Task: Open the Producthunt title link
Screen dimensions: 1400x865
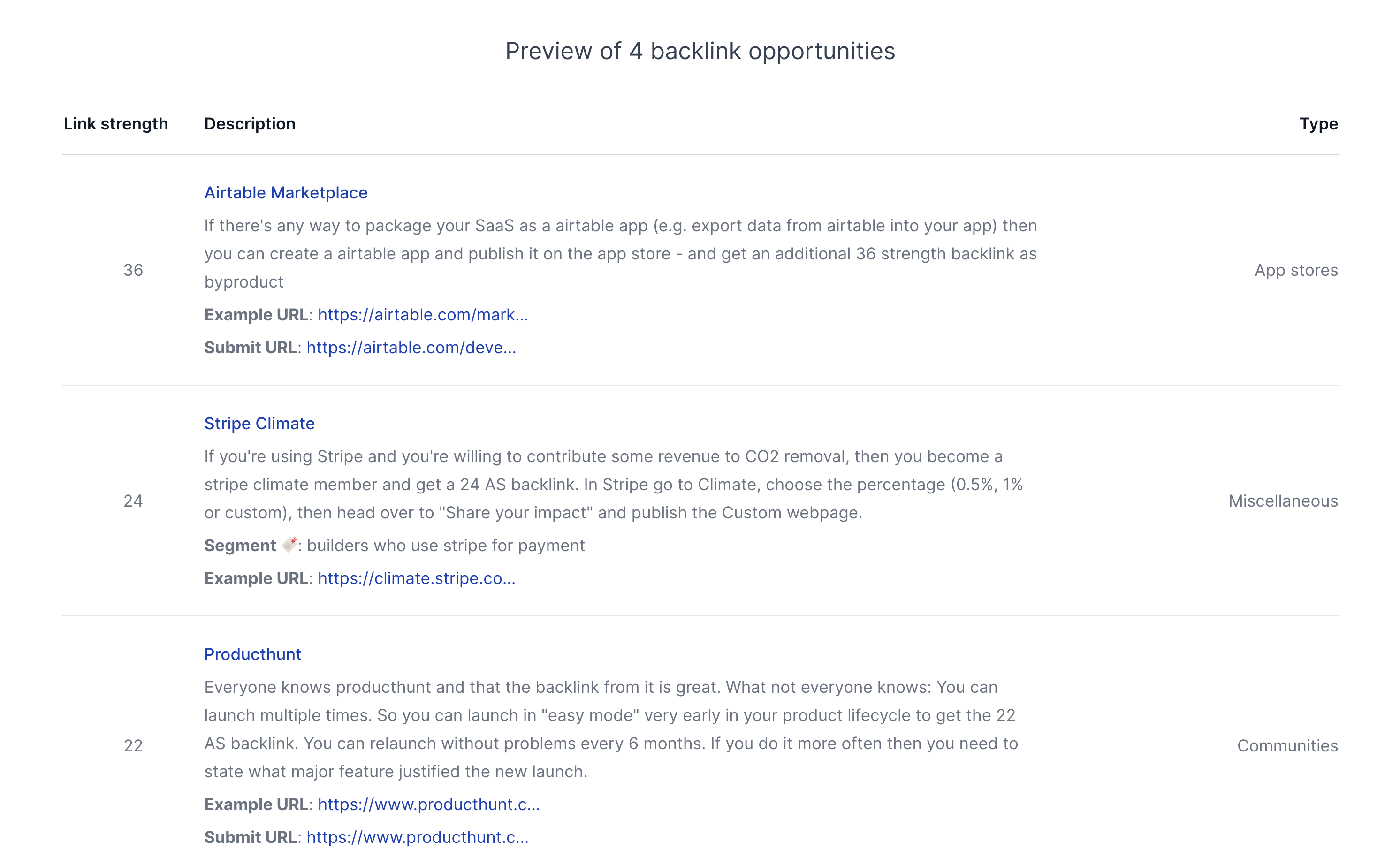Action: point(252,654)
